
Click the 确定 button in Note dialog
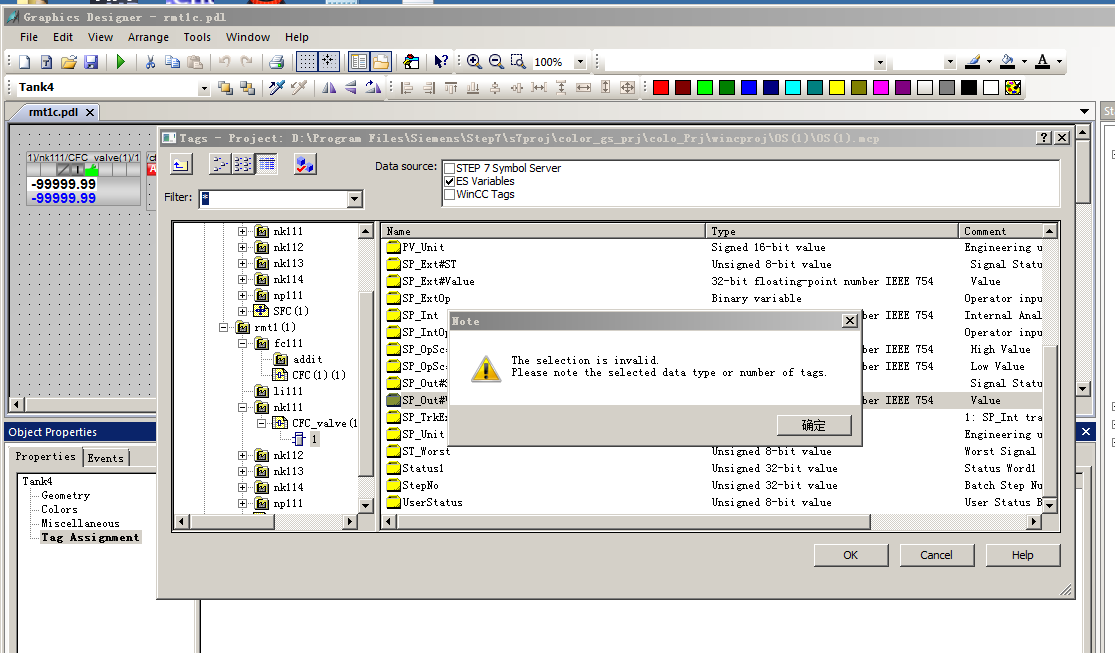(x=814, y=425)
